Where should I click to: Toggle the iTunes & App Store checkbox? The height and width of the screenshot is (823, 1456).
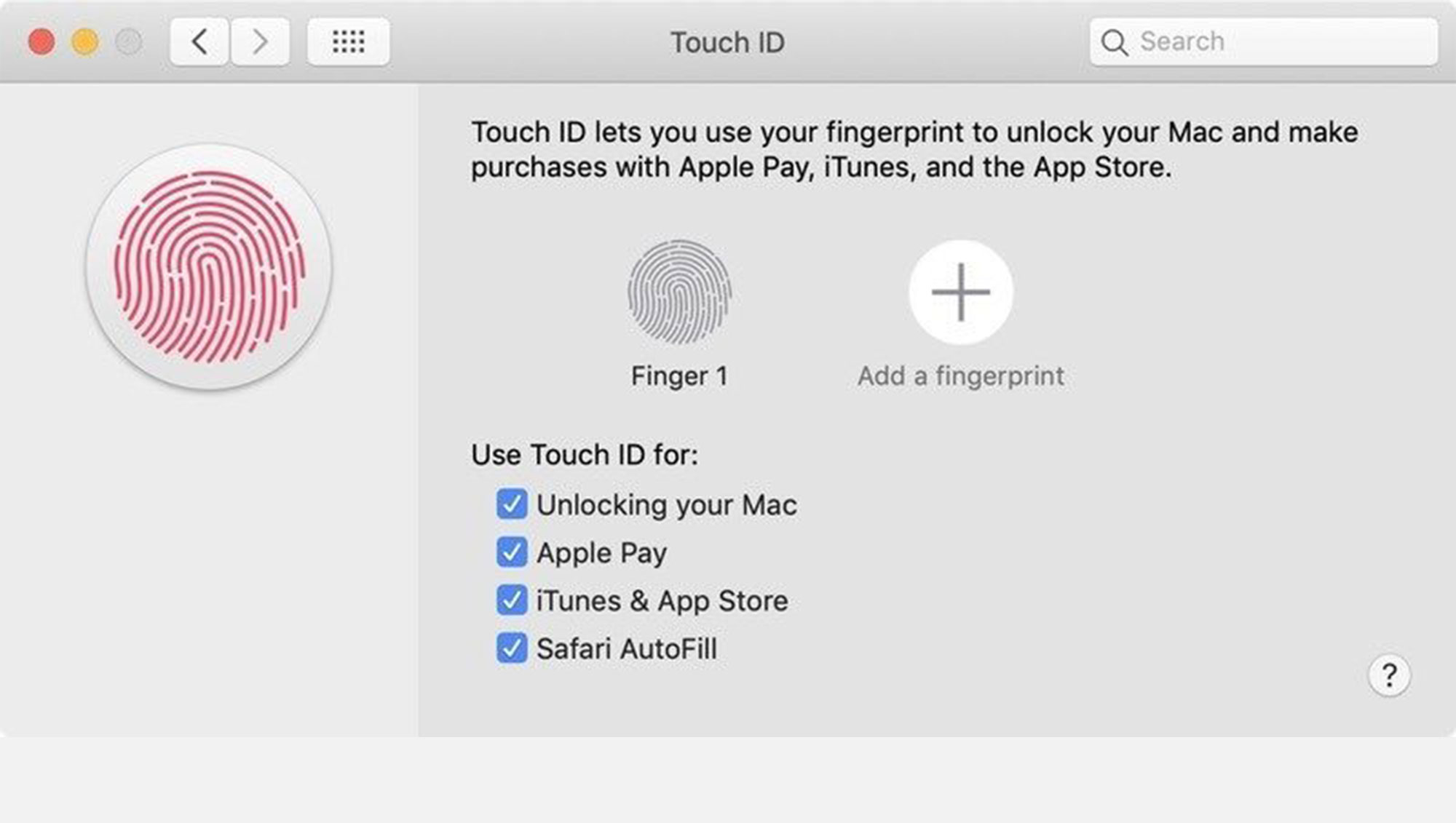[512, 600]
